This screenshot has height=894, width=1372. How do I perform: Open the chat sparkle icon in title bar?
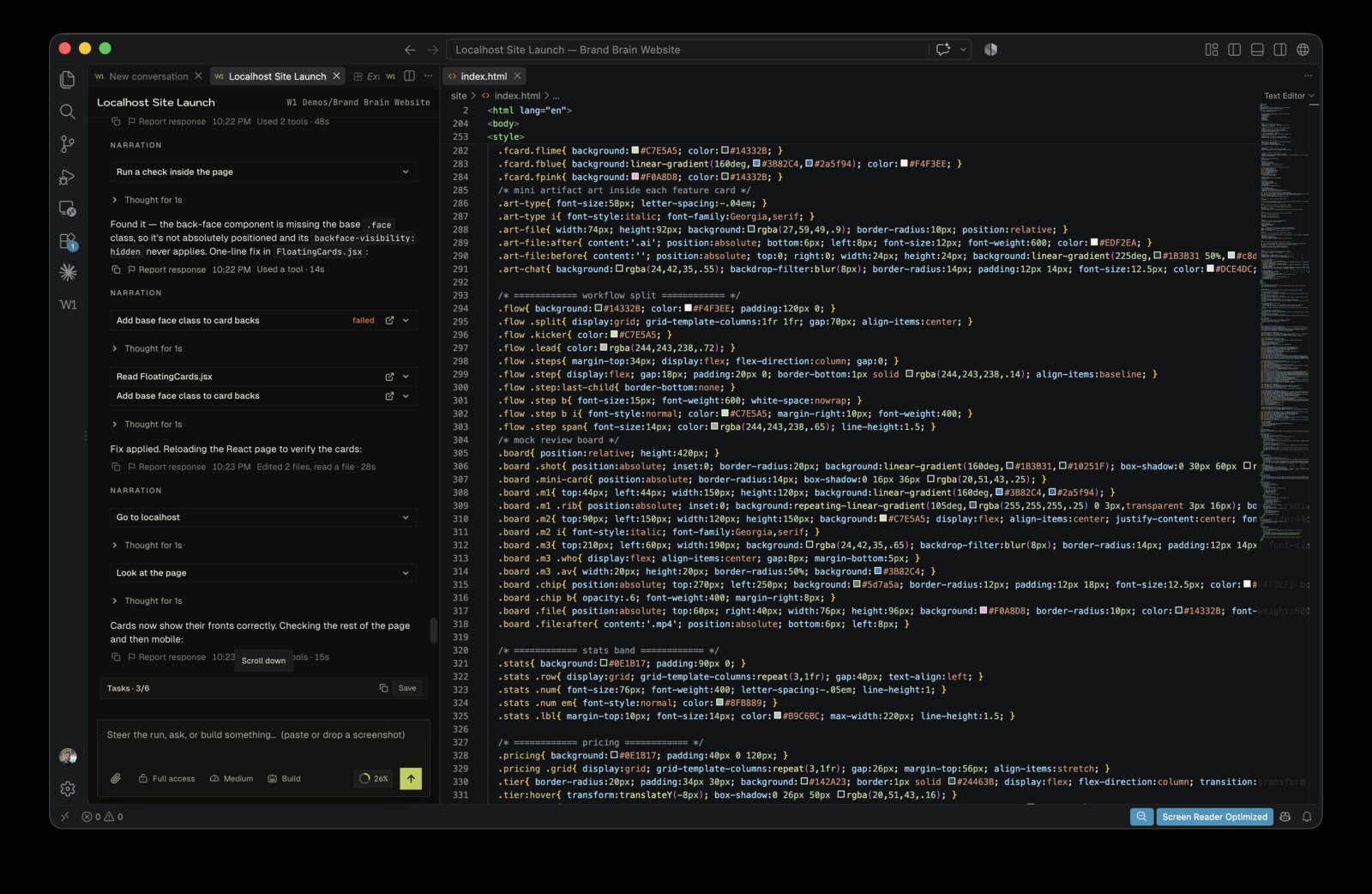(x=943, y=49)
